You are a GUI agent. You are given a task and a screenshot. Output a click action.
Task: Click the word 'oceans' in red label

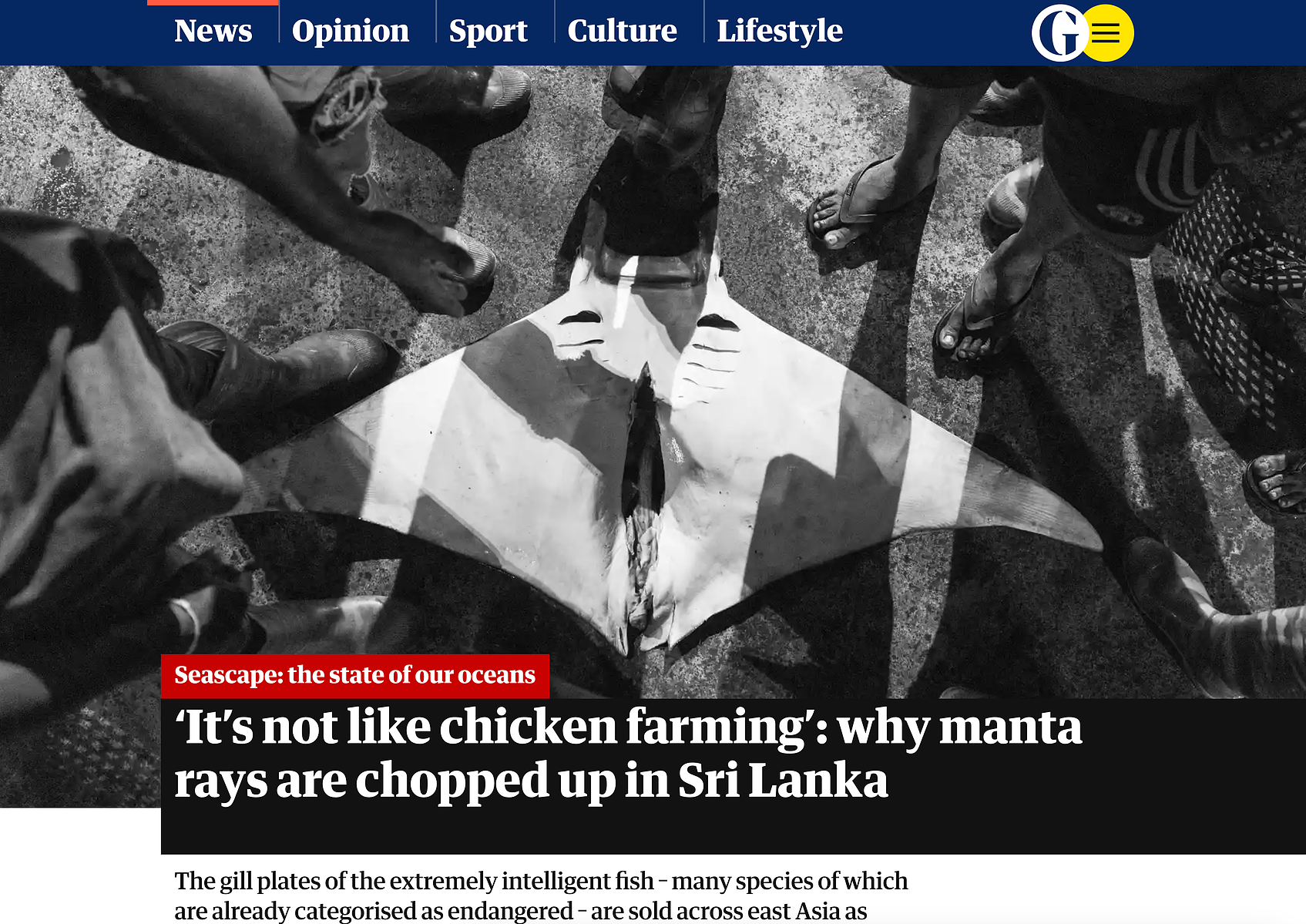click(496, 675)
